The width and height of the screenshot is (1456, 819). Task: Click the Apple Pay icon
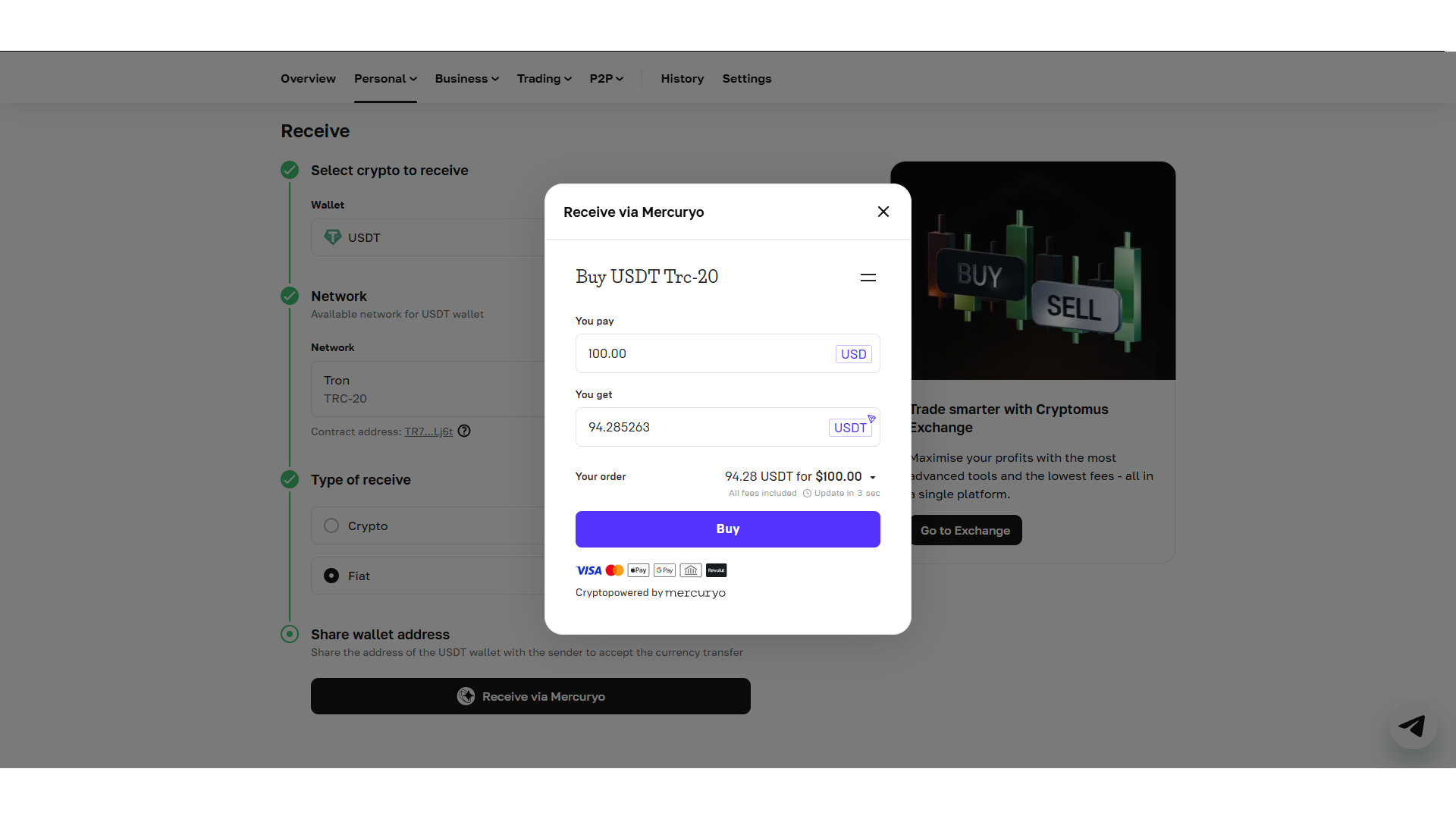click(639, 570)
